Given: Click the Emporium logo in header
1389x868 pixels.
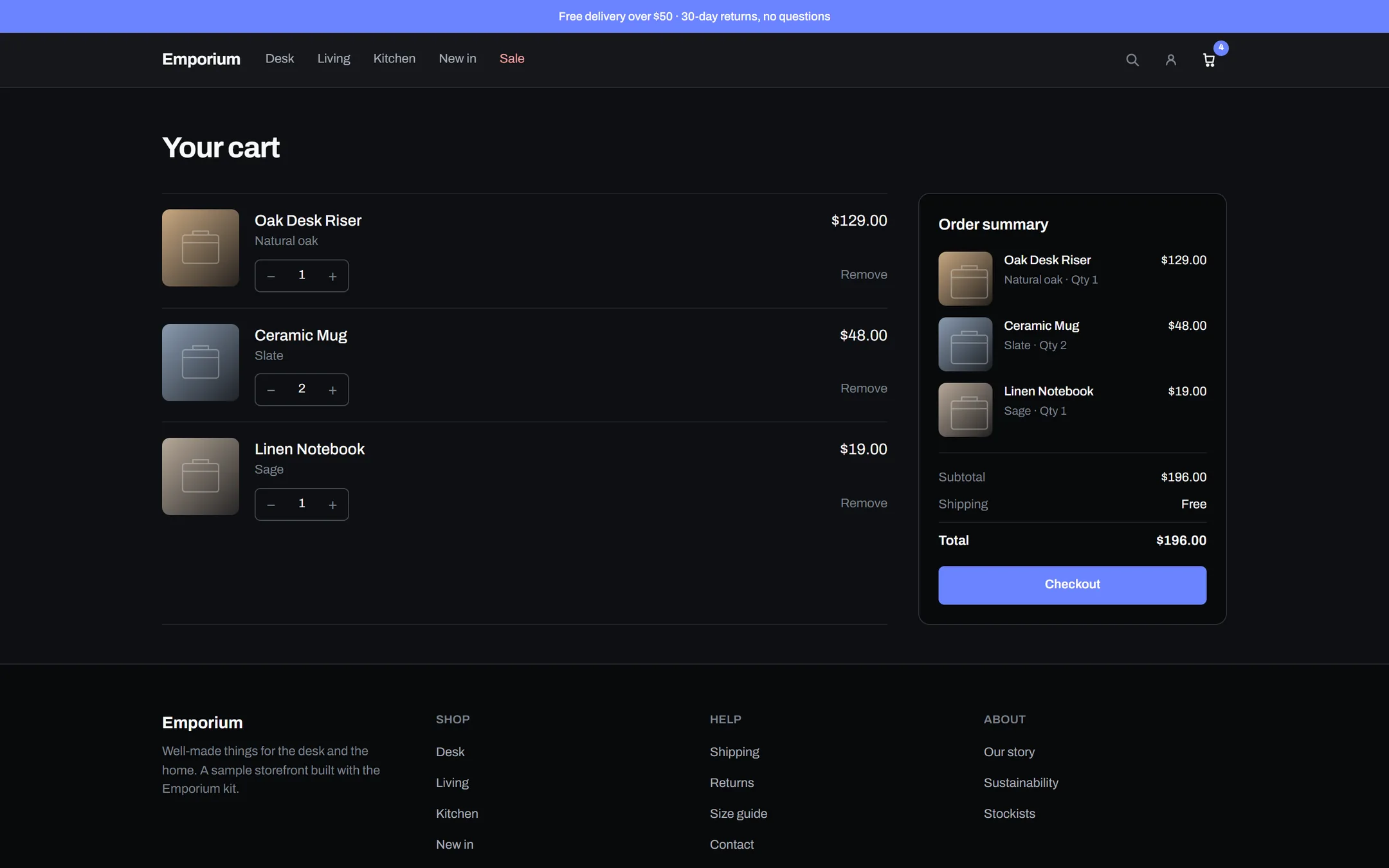Looking at the screenshot, I should tap(201, 59).
